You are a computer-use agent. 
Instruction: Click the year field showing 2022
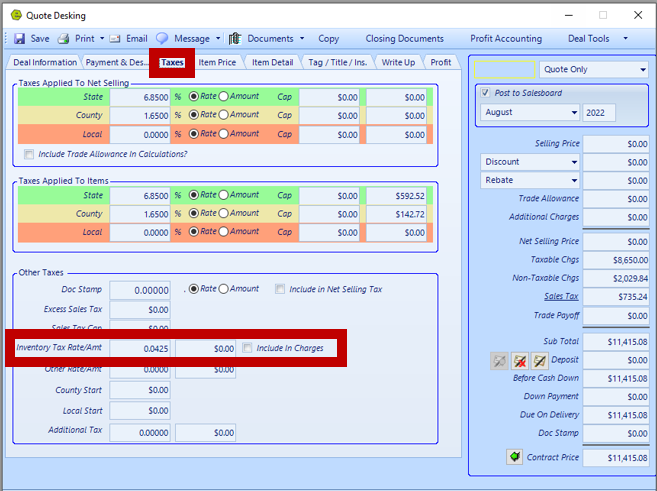(x=599, y=113)
